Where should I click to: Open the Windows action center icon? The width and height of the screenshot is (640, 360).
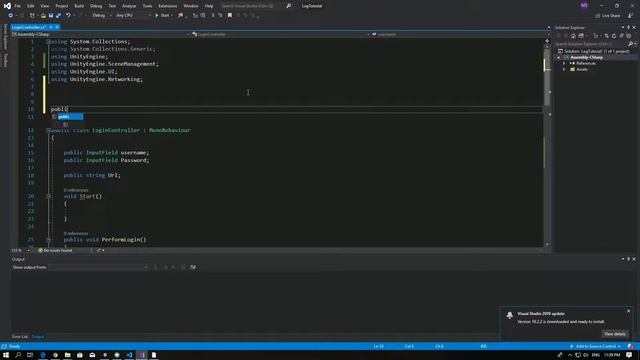click(x=629, y=355)
